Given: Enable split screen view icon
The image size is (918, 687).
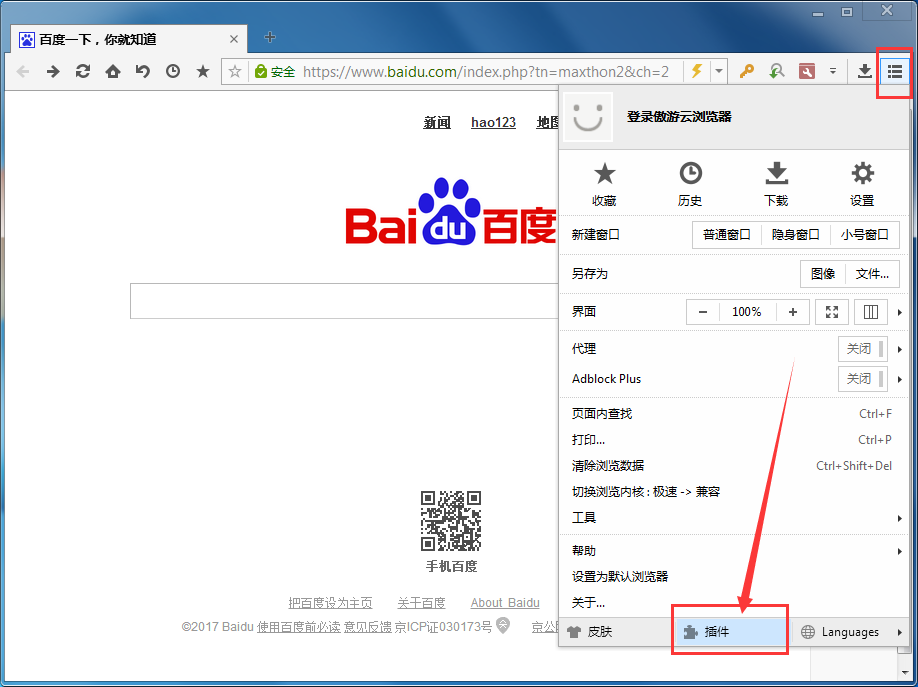Looking at the screenshot, I should click(x=871, y=312).
